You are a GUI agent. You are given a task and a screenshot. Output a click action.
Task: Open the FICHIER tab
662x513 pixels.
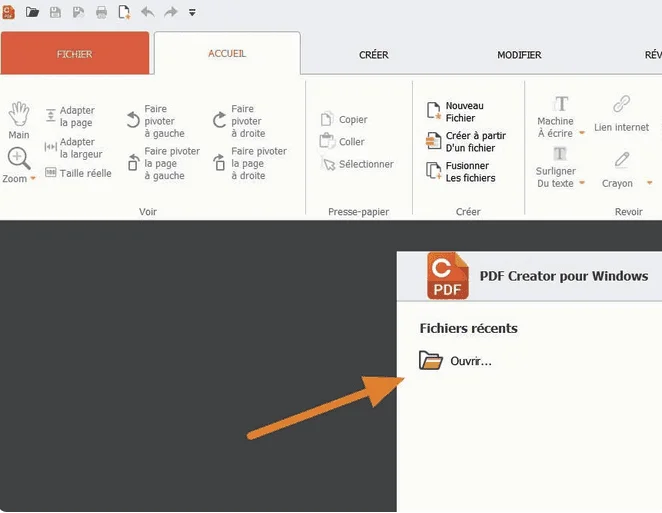(75, 53)
